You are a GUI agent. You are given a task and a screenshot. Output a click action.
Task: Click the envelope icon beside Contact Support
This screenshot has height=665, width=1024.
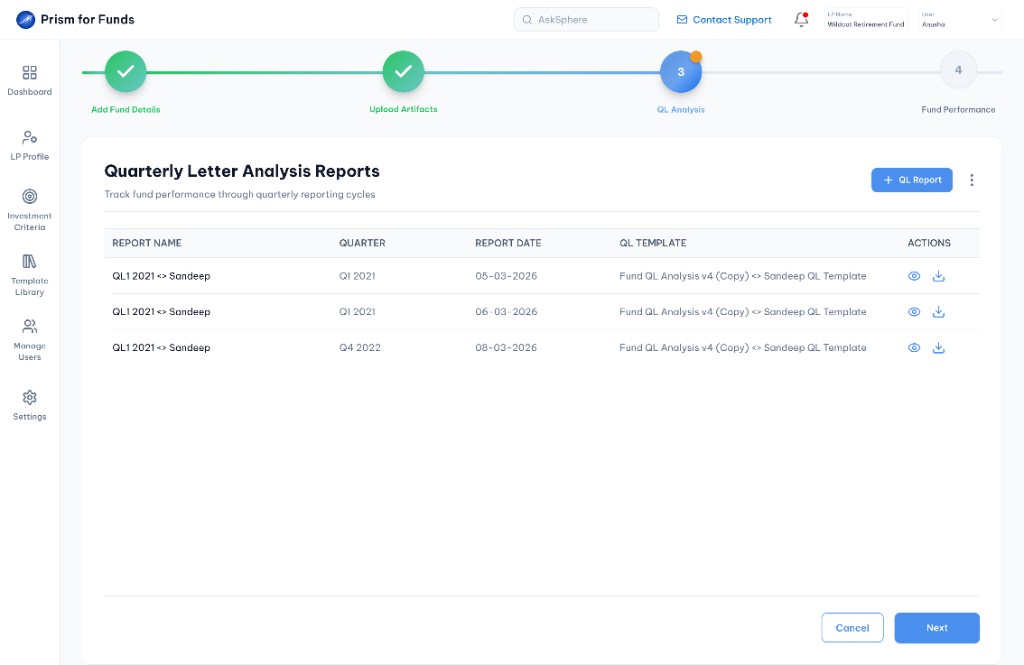[x=682, y=20]
